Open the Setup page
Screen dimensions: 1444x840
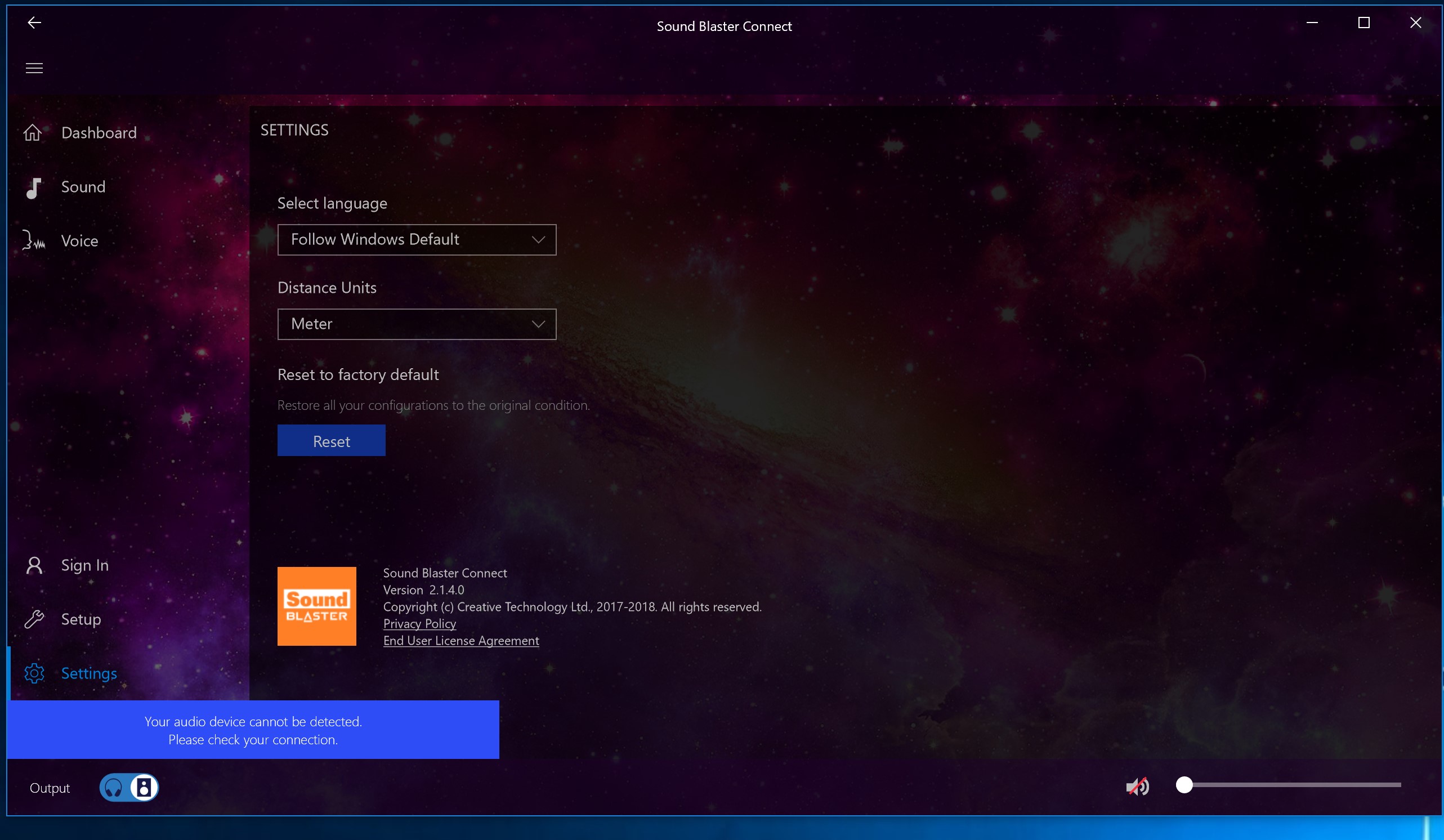point(129,619)
